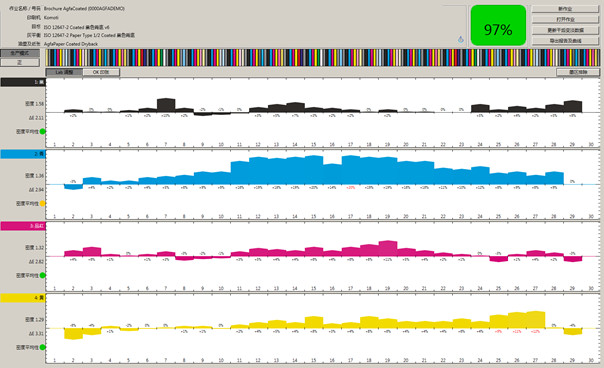Screen dimensions: 604x368
Task: Toggle the production mode button
Action: [20, 53]
